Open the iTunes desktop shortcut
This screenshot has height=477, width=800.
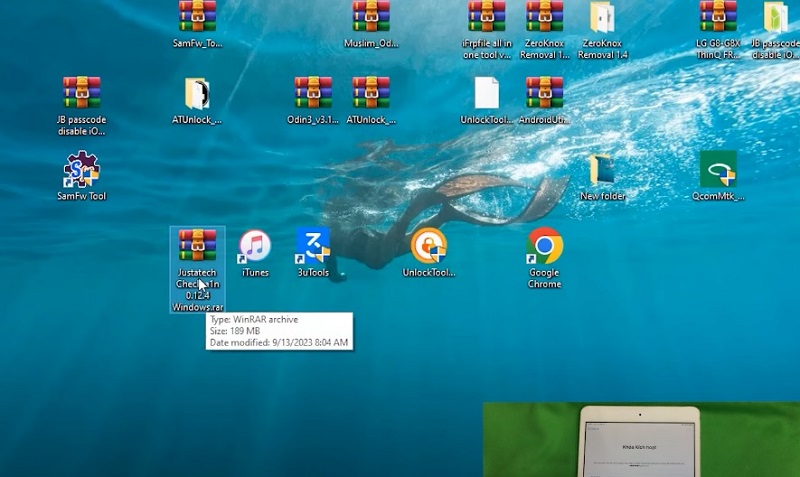pos(255,247)
